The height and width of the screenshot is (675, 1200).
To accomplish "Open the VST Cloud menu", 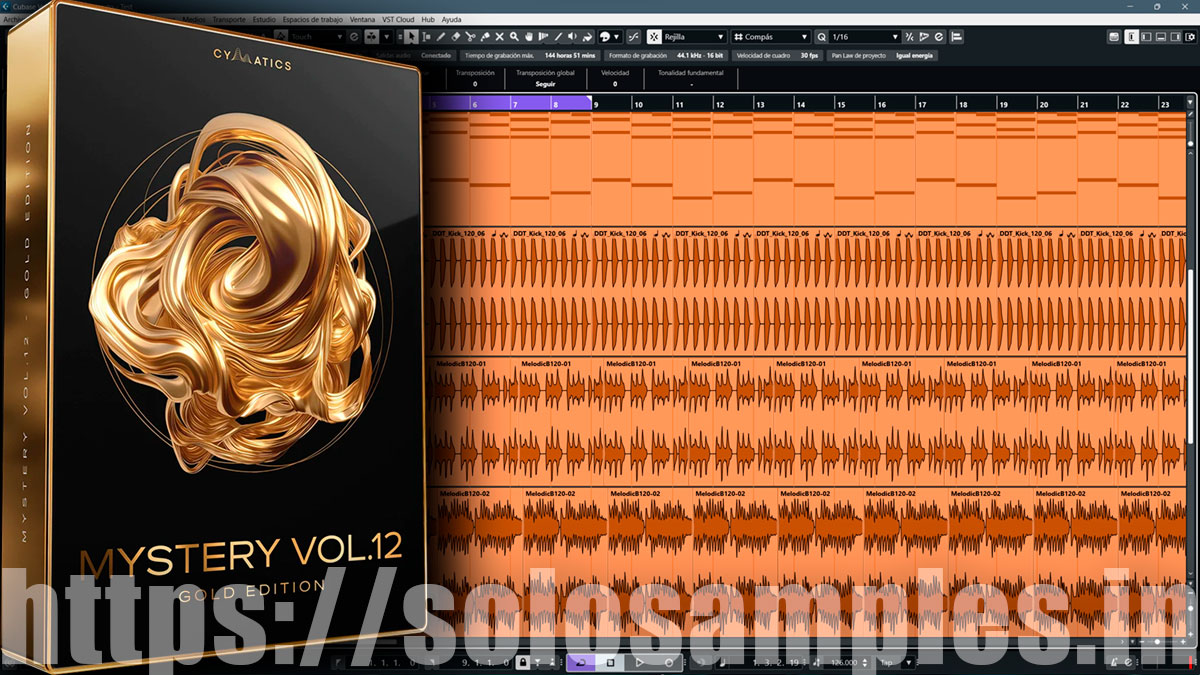I will click(x=399, y=19).
